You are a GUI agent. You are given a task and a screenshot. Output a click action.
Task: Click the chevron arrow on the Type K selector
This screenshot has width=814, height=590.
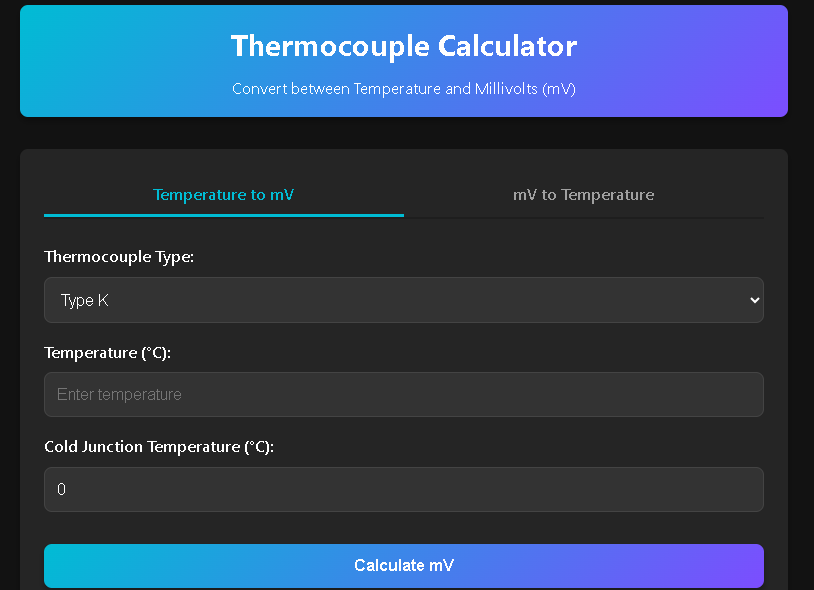point(754,300)
